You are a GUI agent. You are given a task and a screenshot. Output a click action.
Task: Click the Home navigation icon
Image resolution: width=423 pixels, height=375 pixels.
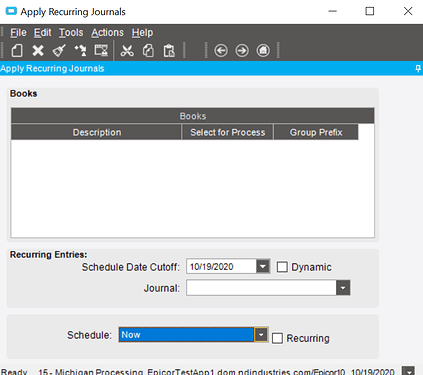point(263,51)
